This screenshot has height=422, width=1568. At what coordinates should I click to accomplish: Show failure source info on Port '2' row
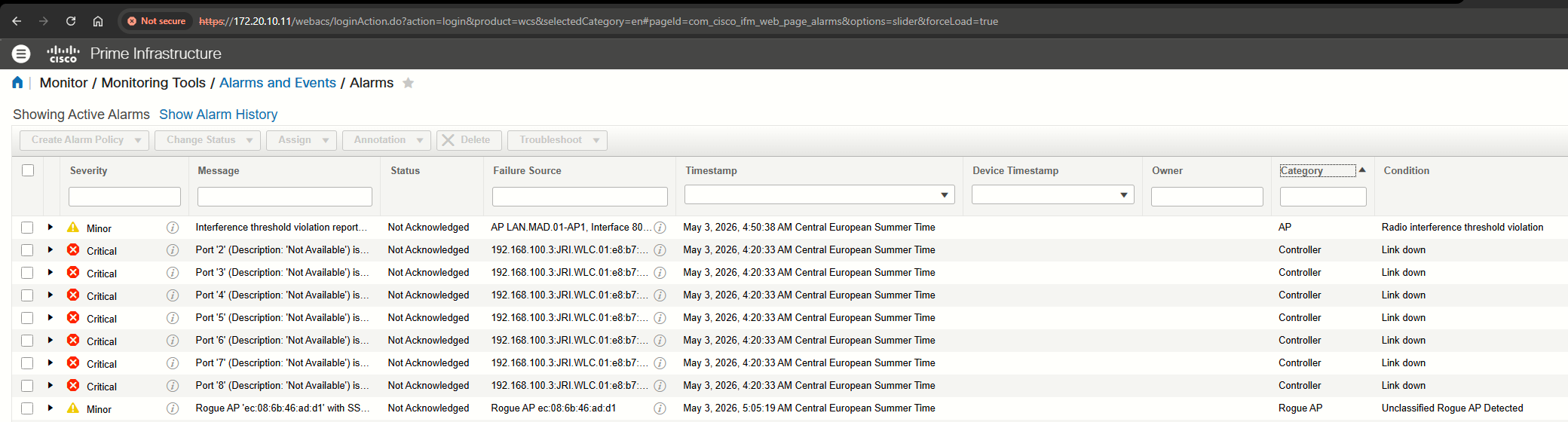tap(660, 250)
